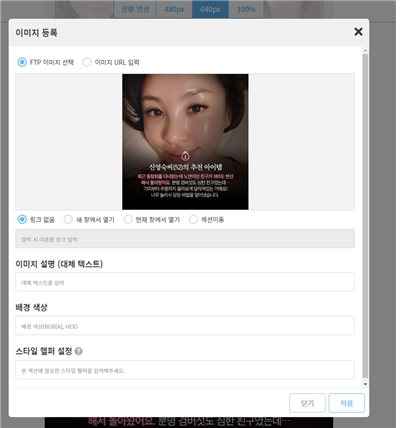
Task: Open the 스타일 헬퍼 설정 help icon
Action: click(78, 351)
